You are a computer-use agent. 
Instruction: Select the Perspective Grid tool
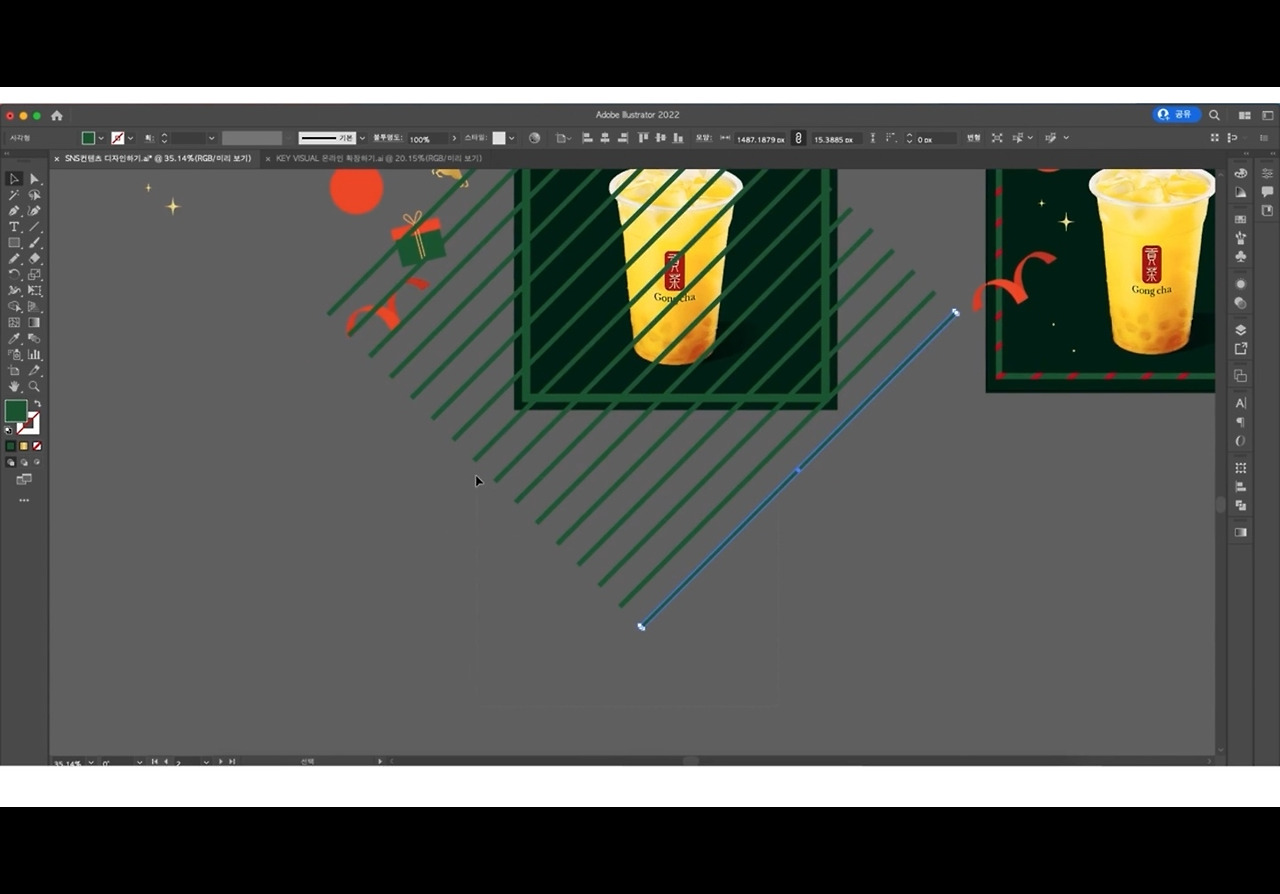(34, 307)
